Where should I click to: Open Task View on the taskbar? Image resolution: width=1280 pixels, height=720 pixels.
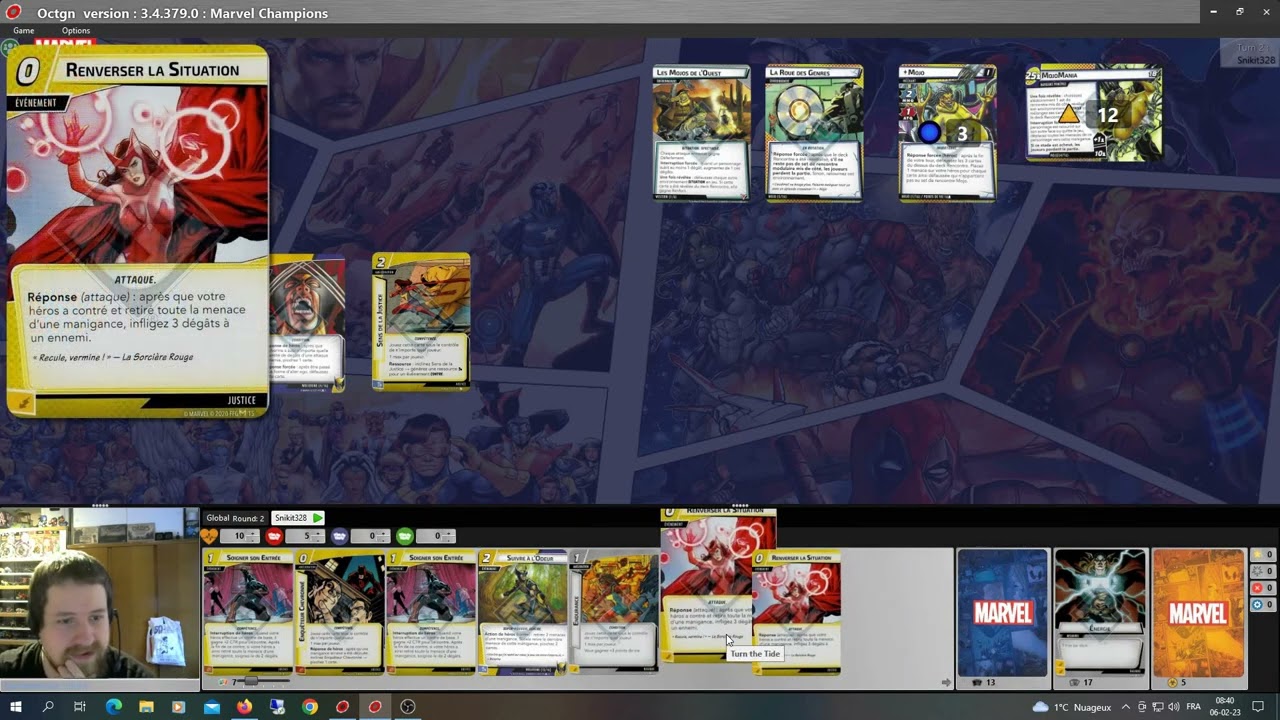point(80,707)
